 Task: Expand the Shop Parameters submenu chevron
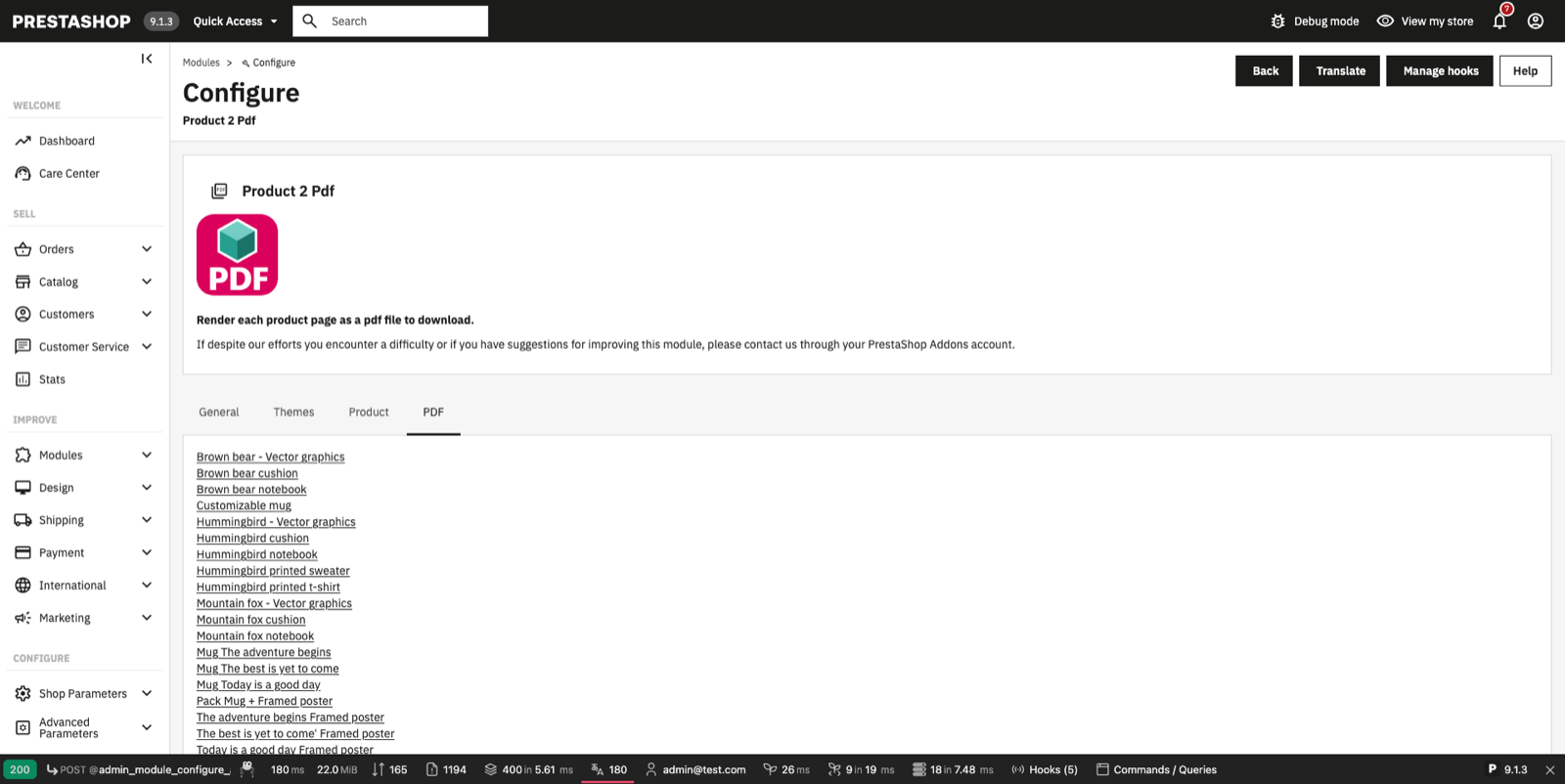(147, 693)
